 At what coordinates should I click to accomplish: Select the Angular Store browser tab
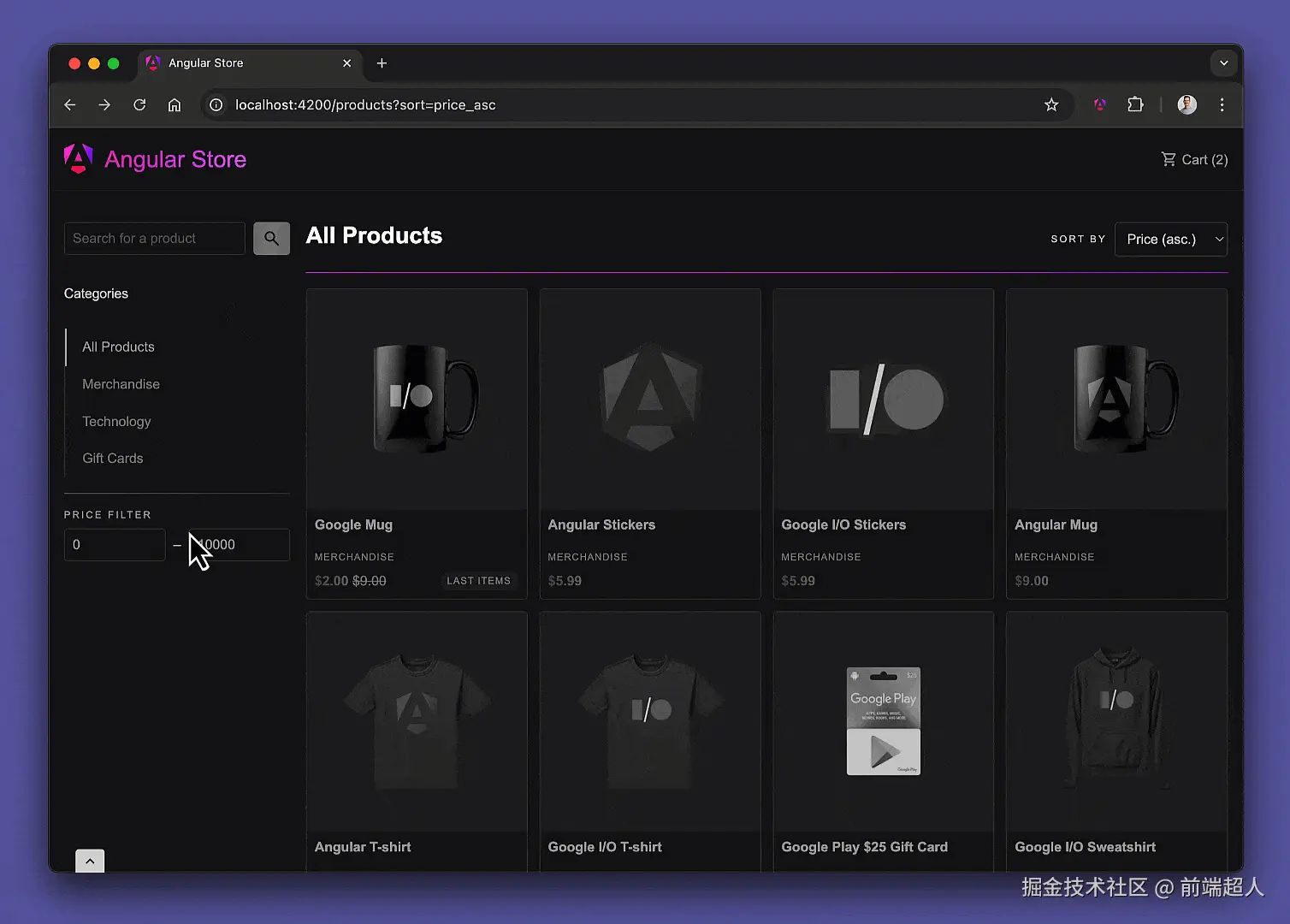click(248, 63)
